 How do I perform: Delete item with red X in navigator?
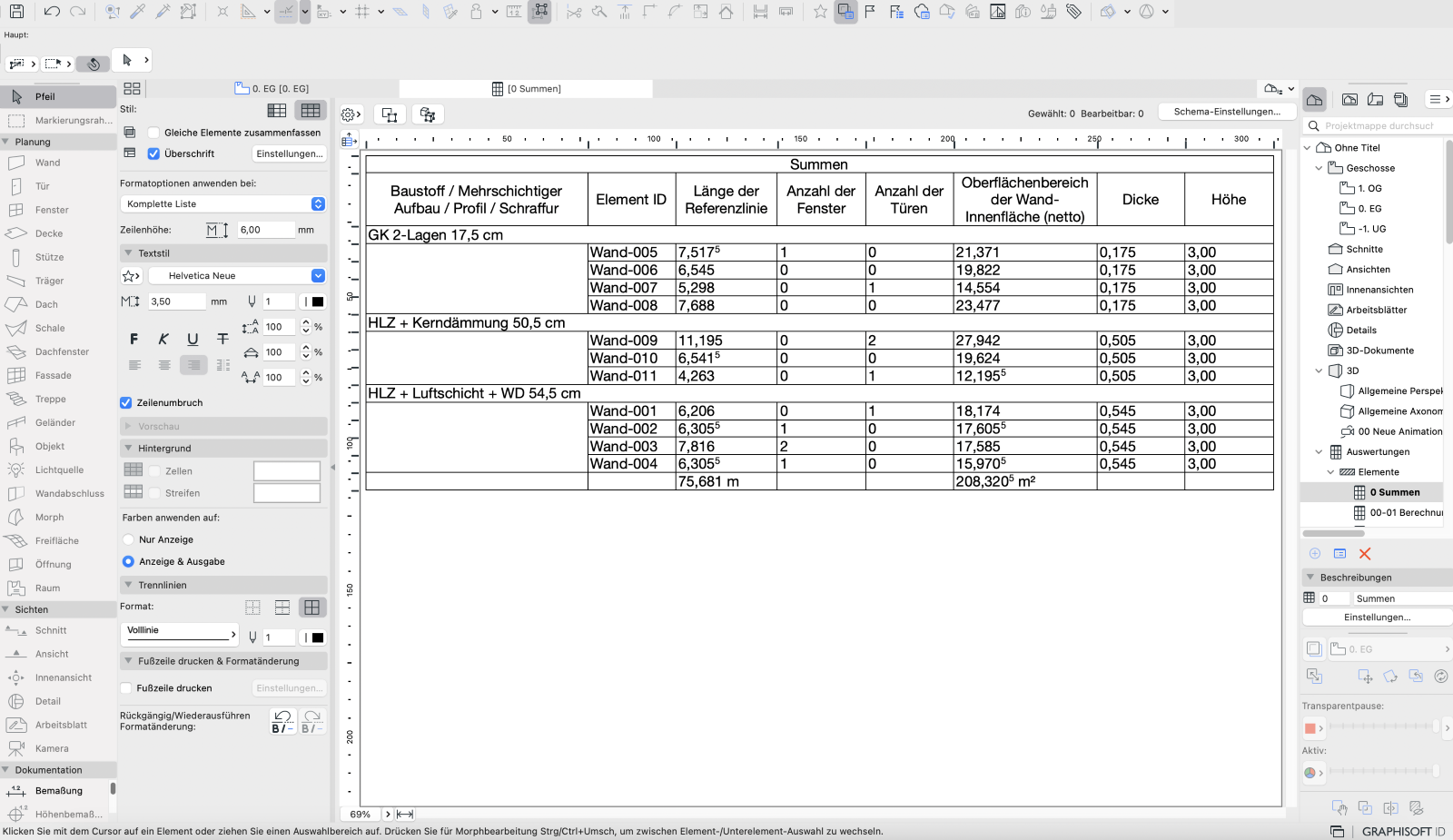(1365, 553)
